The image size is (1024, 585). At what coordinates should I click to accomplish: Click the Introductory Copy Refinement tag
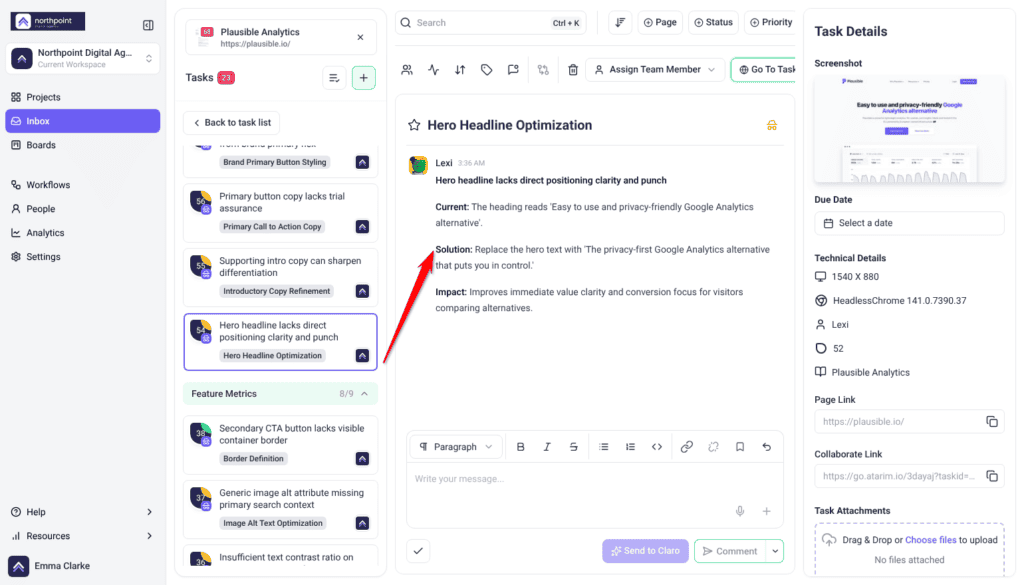276,291
